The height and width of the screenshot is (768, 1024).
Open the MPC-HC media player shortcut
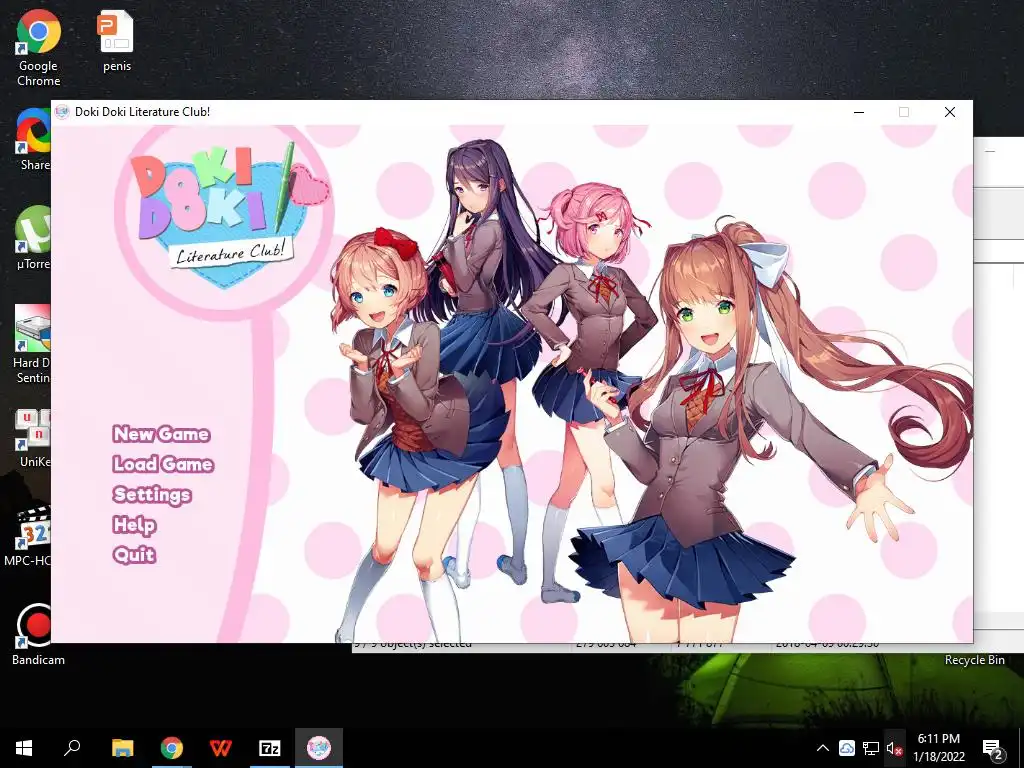(27, 536)
